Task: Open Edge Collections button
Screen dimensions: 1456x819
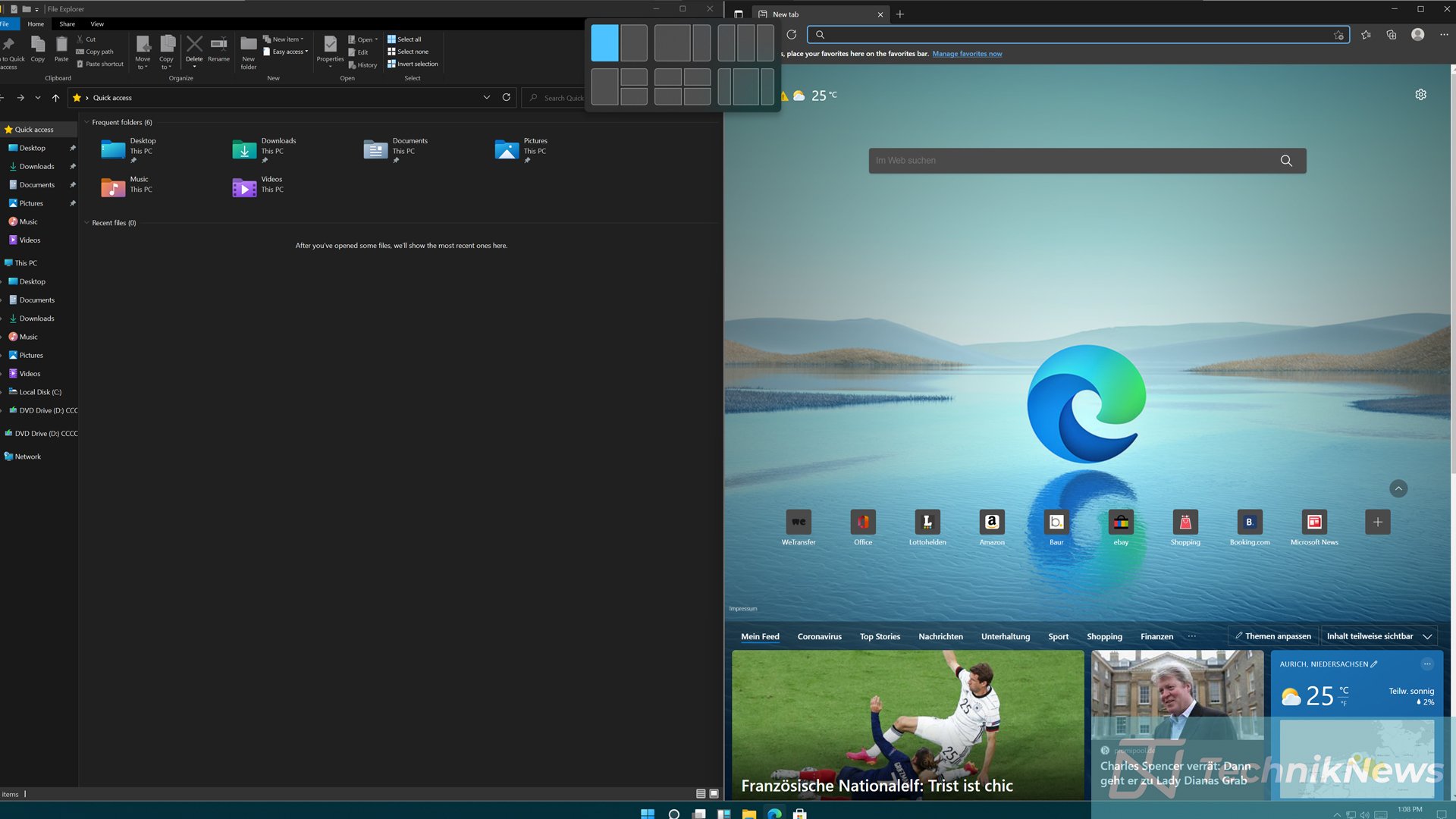Action: point(1392,35)
